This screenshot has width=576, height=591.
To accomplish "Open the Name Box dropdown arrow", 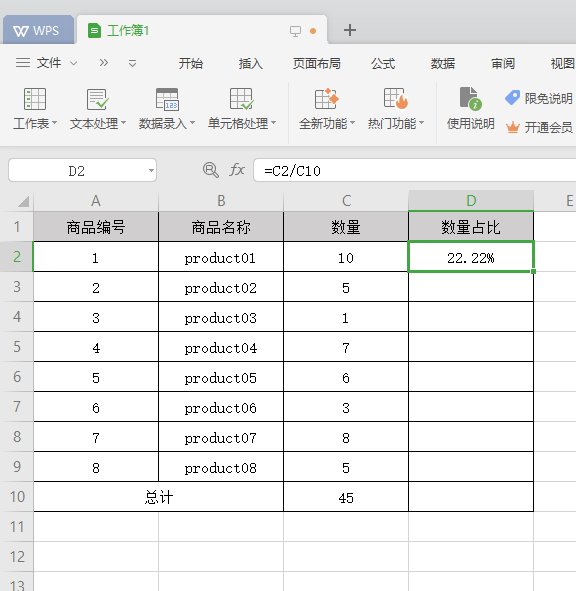I will click(x=151, y=171).
